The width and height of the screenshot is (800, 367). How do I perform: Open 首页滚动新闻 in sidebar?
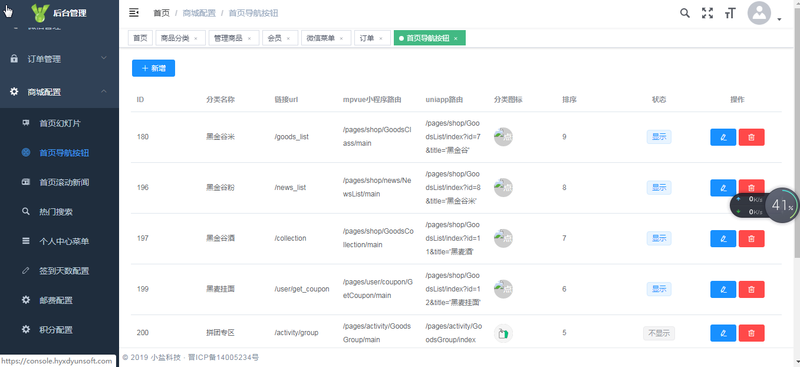click(59, 182)
